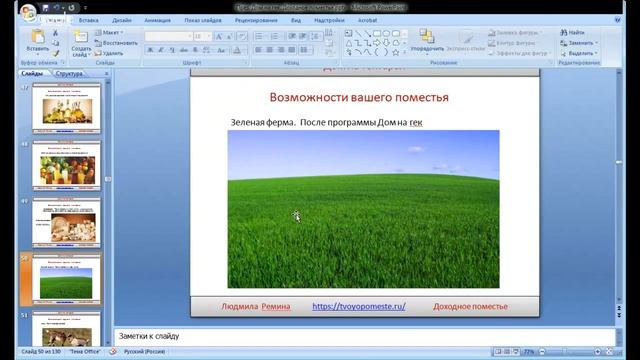
Task: Select the Isosceles Triangle shape in gallery
Action: click(x=349, y=43)
